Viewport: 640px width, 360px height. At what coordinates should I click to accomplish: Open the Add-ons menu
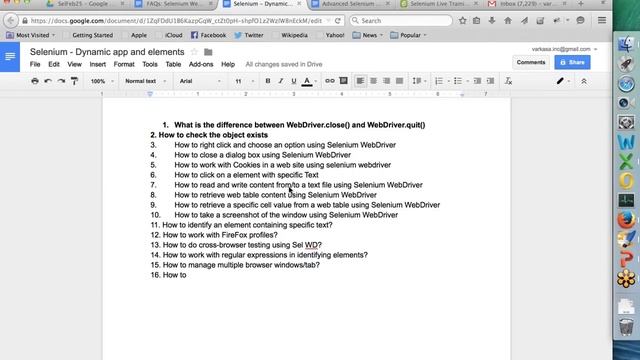pyautogui.click(x=201, y=64)
